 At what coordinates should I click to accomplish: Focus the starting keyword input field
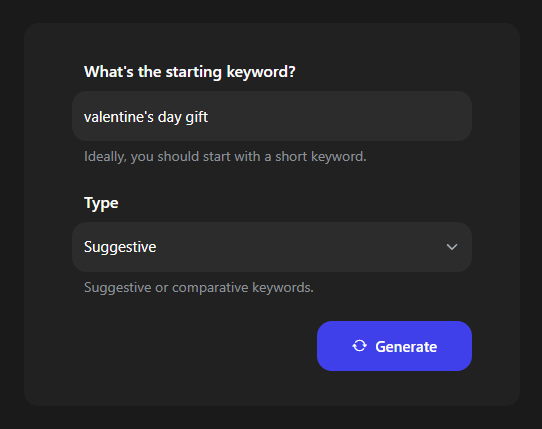(272, 116)
